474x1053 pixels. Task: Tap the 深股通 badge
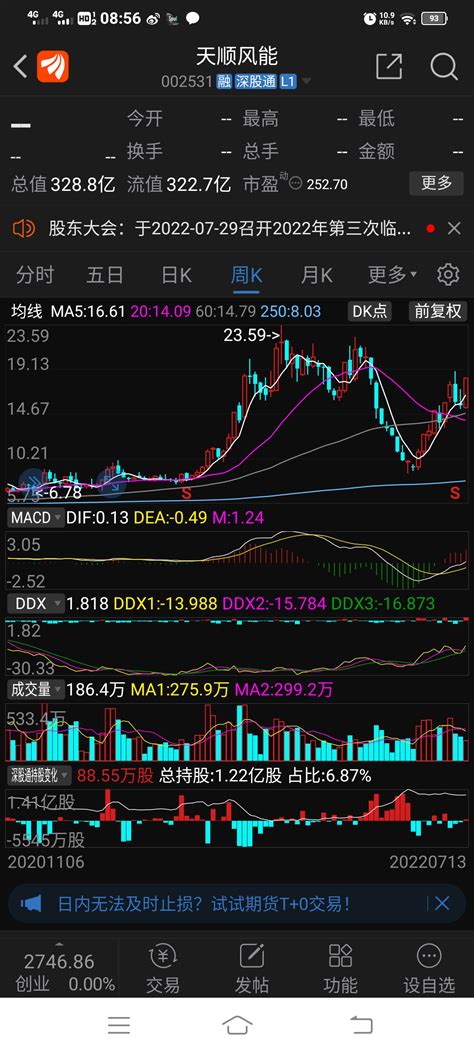(x=256, y=82)
